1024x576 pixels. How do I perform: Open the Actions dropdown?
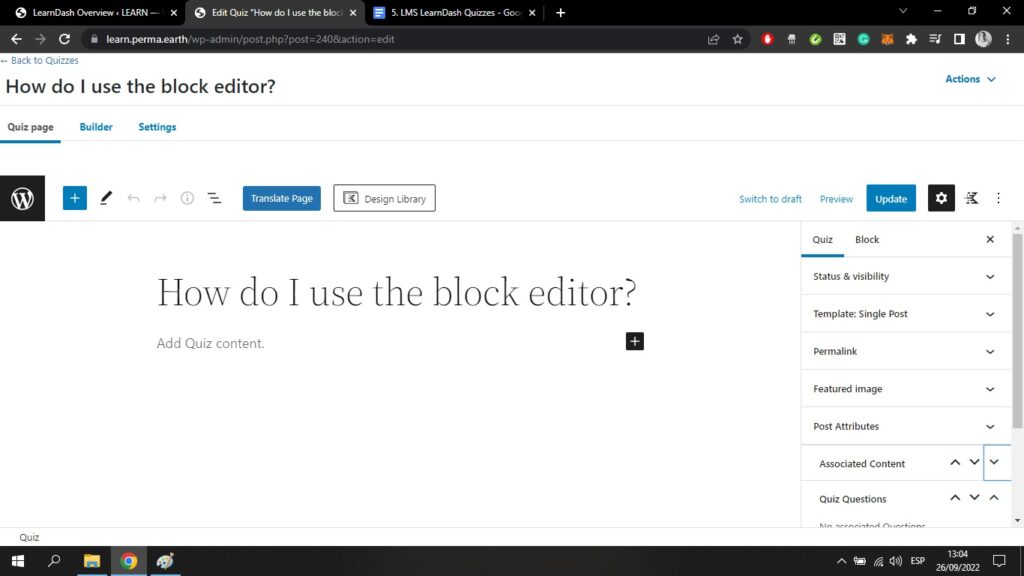click(x=970, y=79)
